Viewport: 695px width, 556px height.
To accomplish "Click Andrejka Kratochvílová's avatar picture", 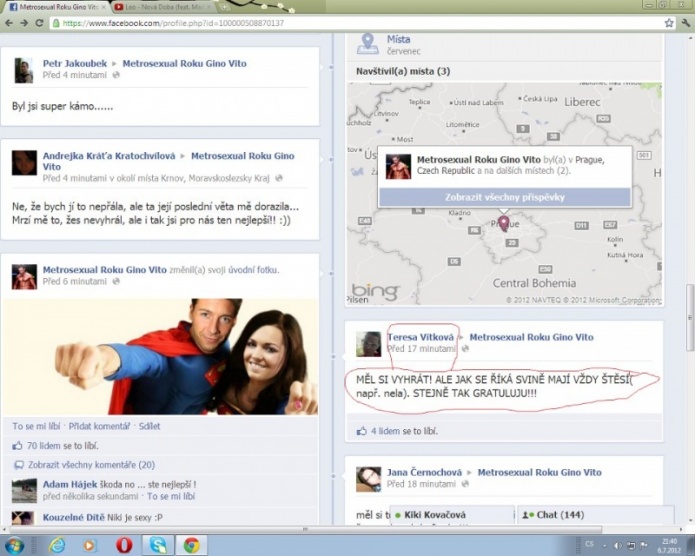I will pos(24,163).
